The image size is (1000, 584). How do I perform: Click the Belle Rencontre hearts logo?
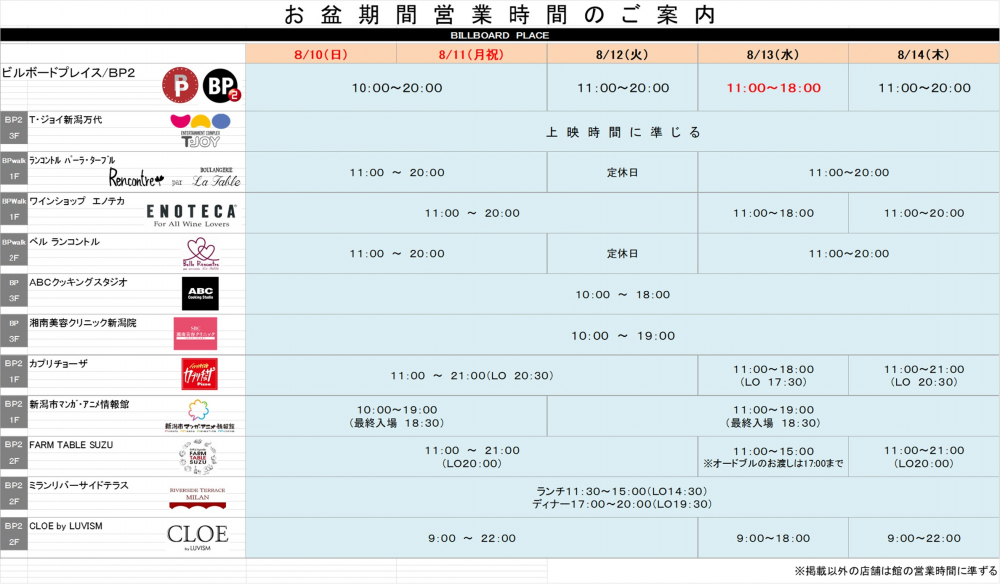pyautogui.click(x=201, y=253)
